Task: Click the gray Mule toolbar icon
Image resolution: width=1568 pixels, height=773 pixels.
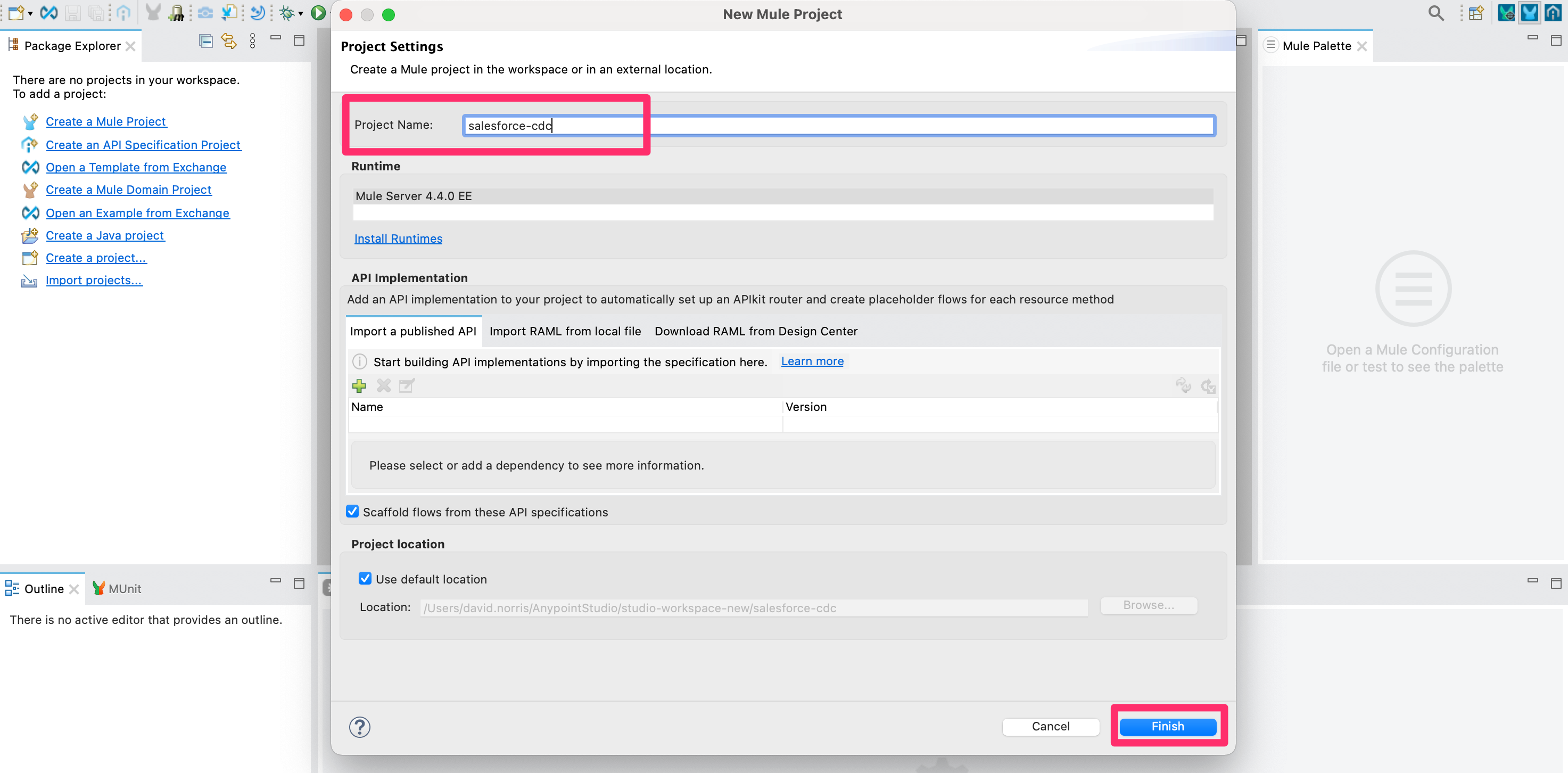Action: coord(153,13)
